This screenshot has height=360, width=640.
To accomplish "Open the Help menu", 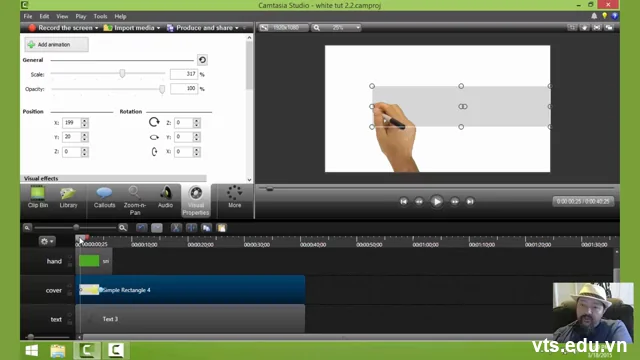I will [120, 16].
